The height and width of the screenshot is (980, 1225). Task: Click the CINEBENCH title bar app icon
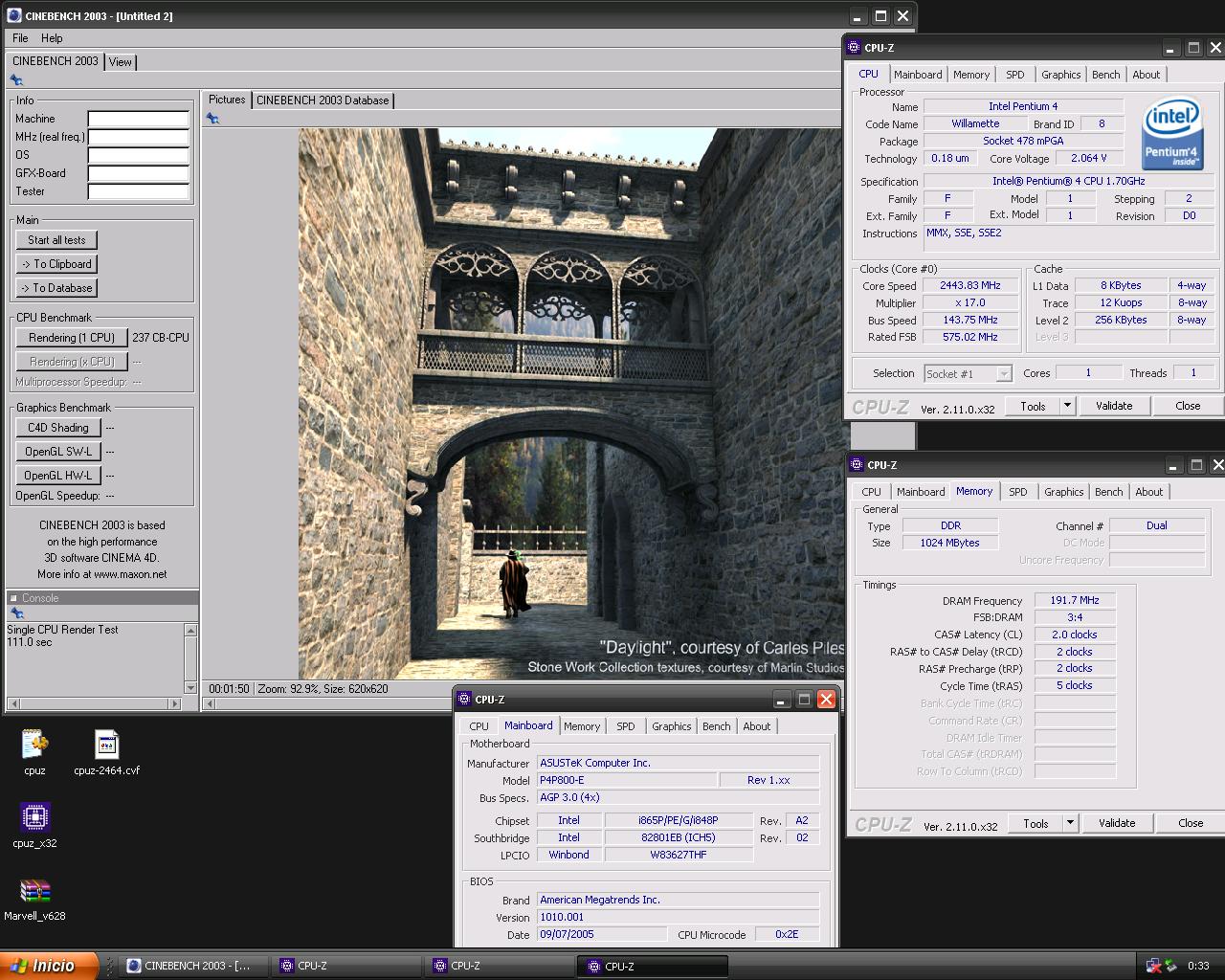tap(14, 15)
